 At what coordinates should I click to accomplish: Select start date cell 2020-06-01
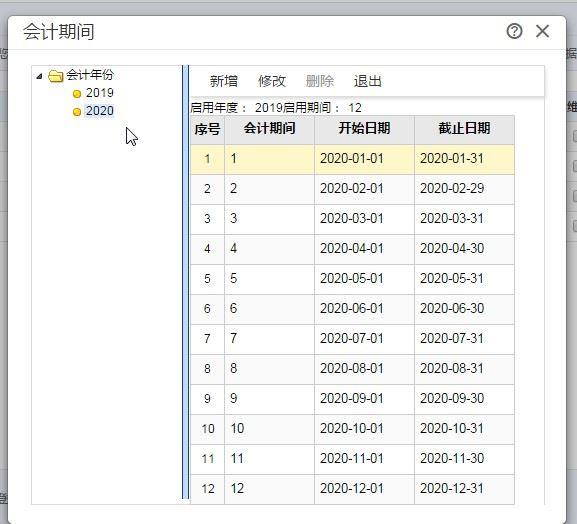pos(364,309)
